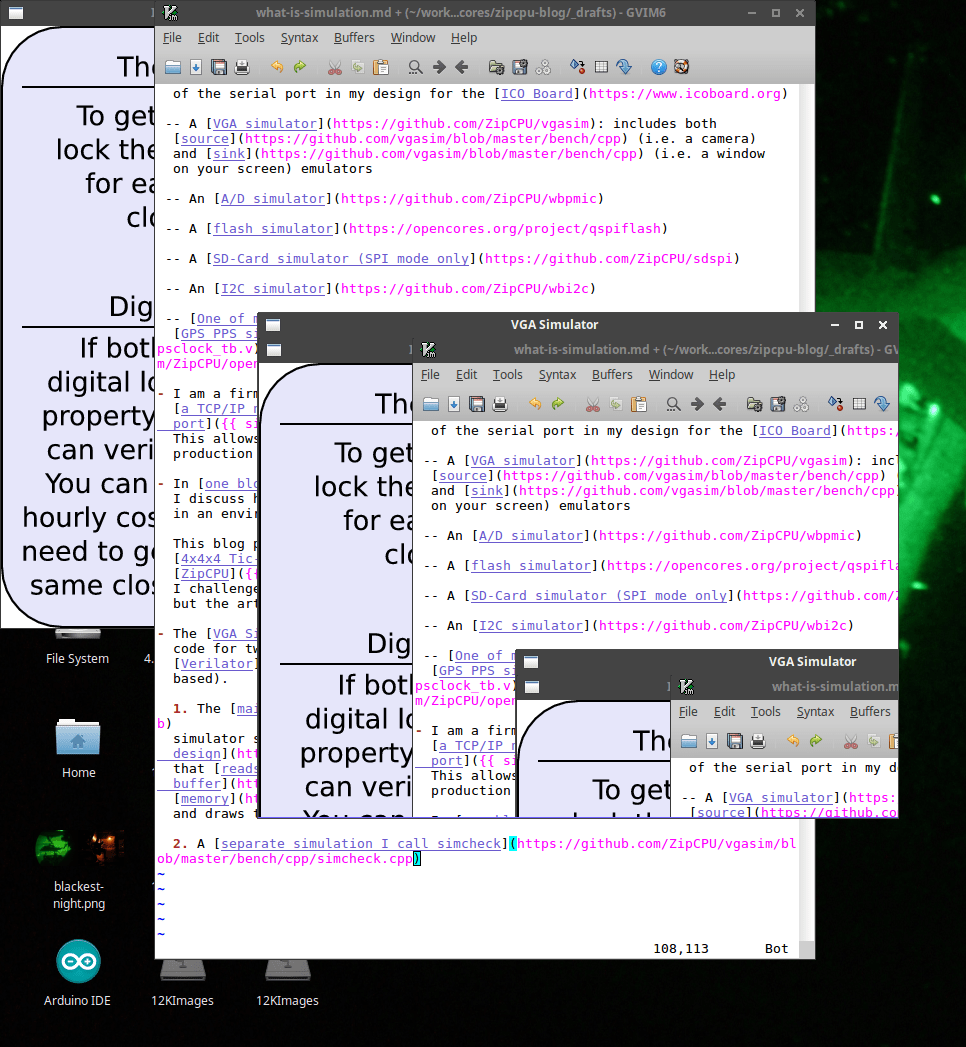Image resolution: width=966 pixels, height=1047 pixels.
Task: Open the File menu in the top GVIM6 window
Action: [x=172, y=38]
